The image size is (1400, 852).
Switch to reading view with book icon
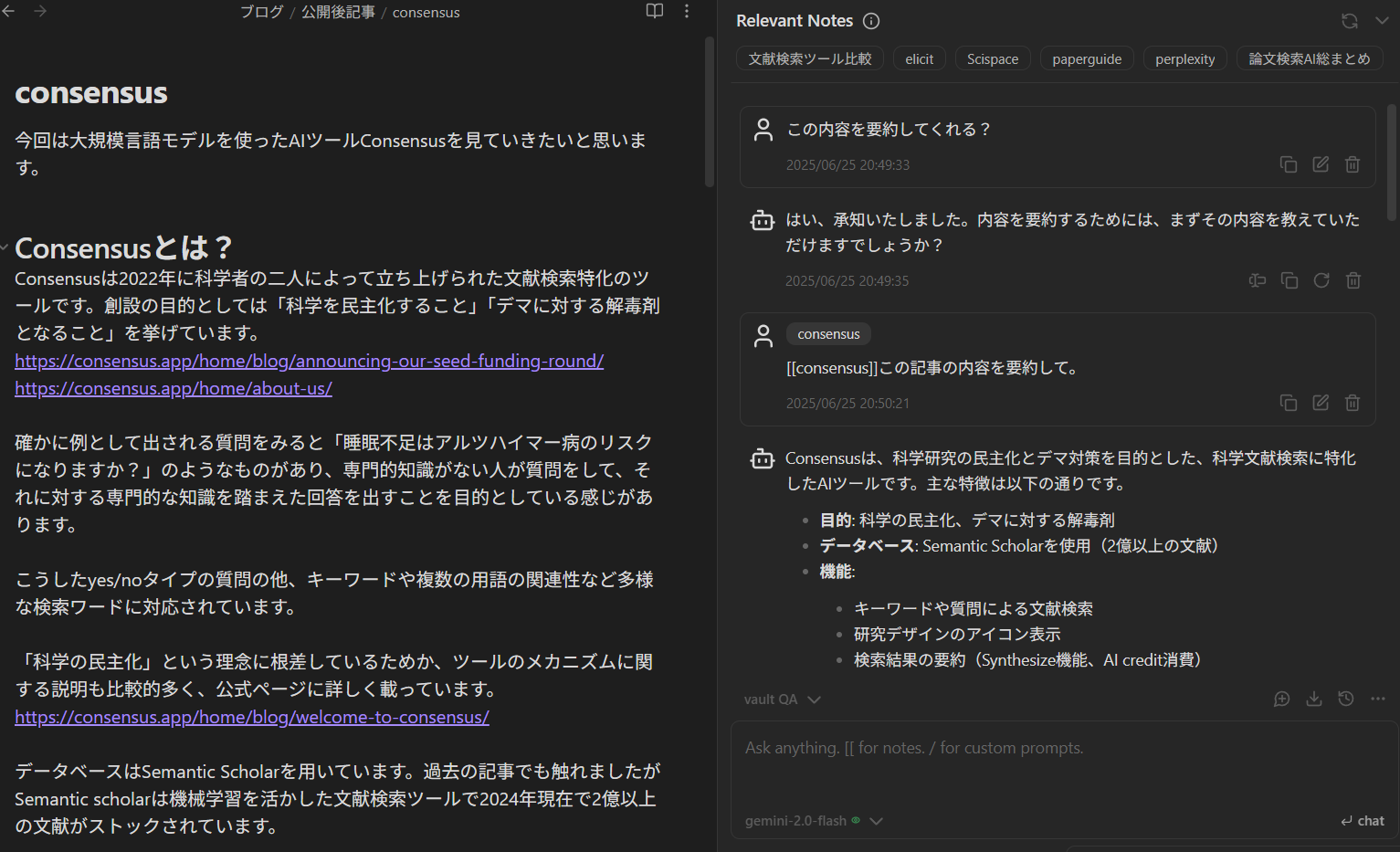pyautogui.click(x=655, y=11)
